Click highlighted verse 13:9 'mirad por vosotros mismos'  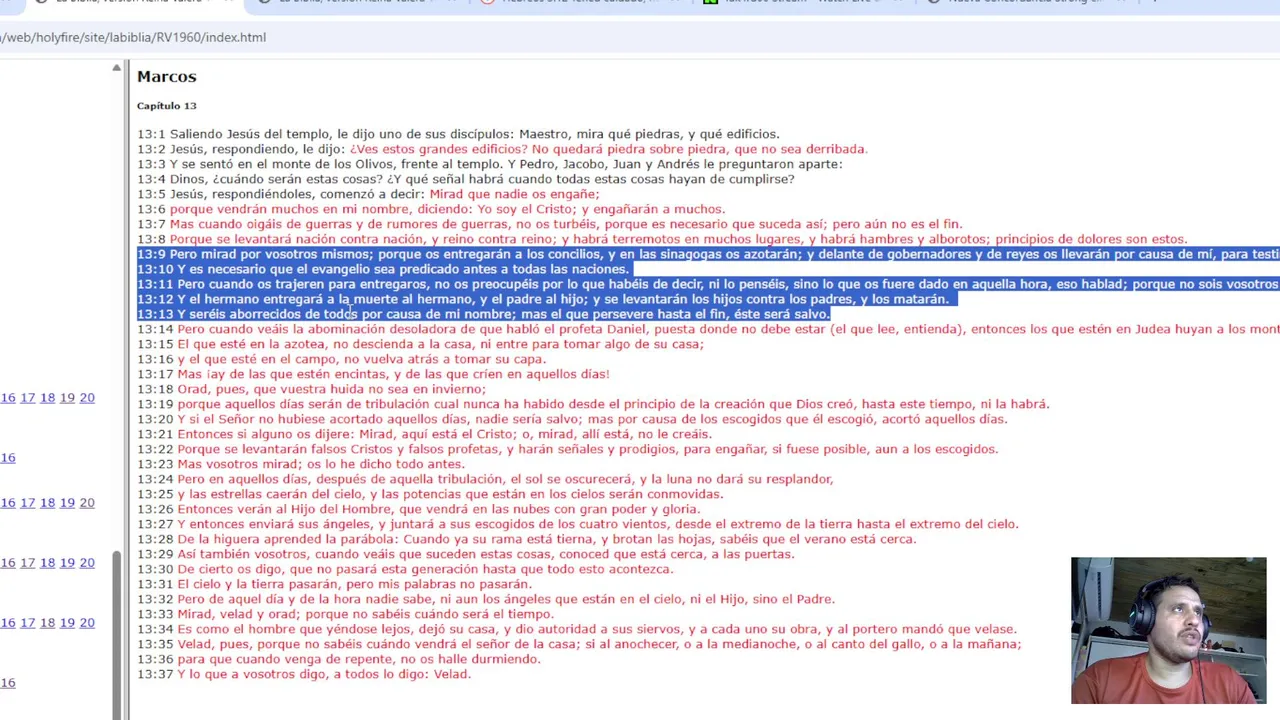pos(708,254)
